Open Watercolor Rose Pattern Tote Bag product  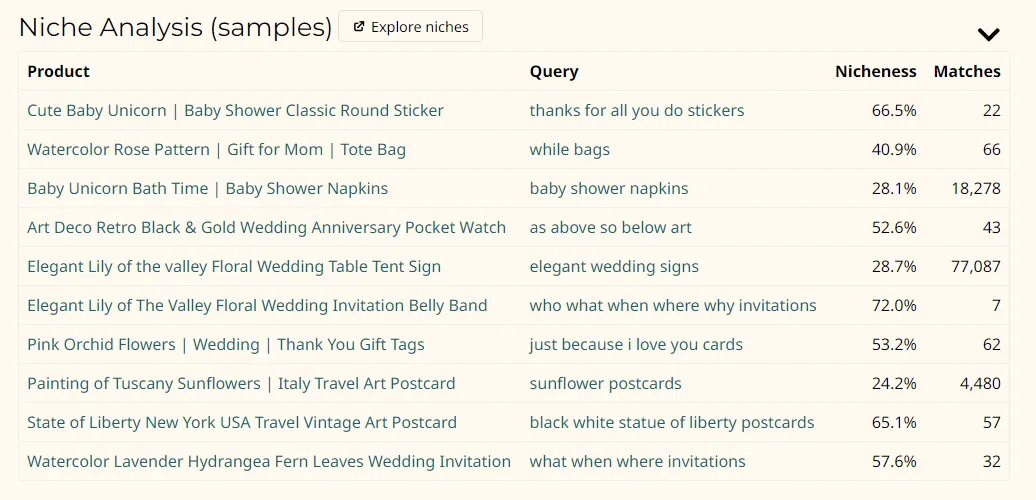pos(216,149)
